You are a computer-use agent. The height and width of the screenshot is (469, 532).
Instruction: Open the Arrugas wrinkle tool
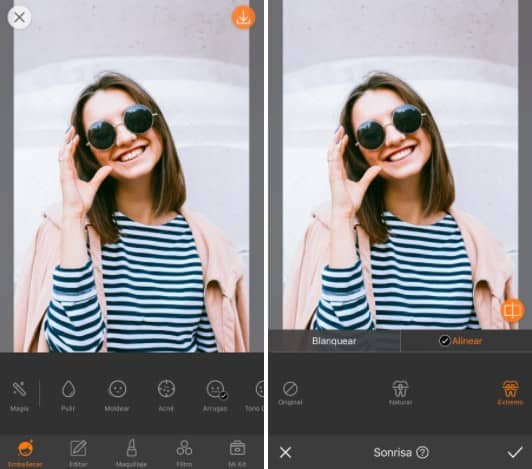pos(215,395)
